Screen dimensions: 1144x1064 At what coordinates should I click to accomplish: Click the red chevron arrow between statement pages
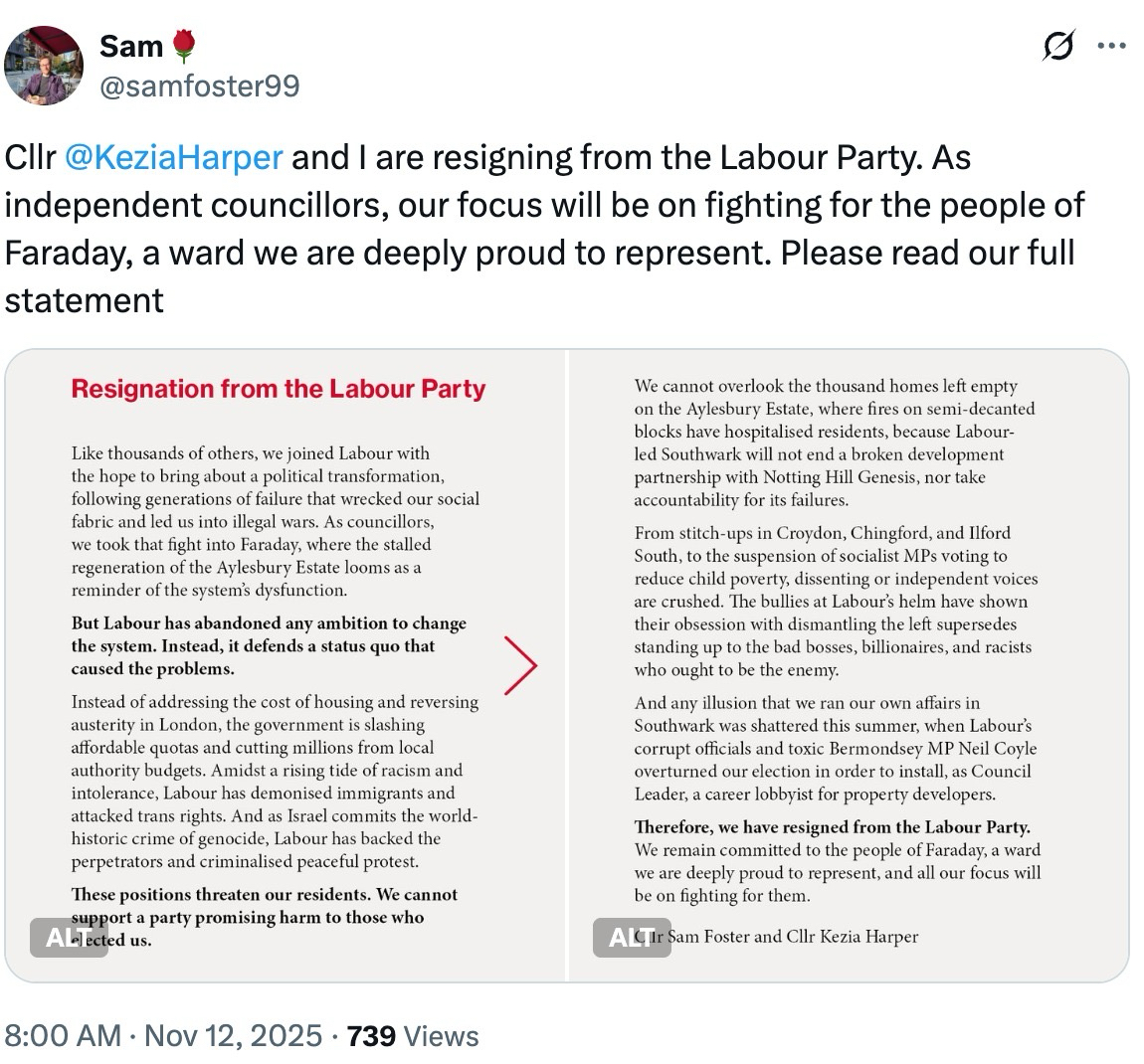click(520, 665)
